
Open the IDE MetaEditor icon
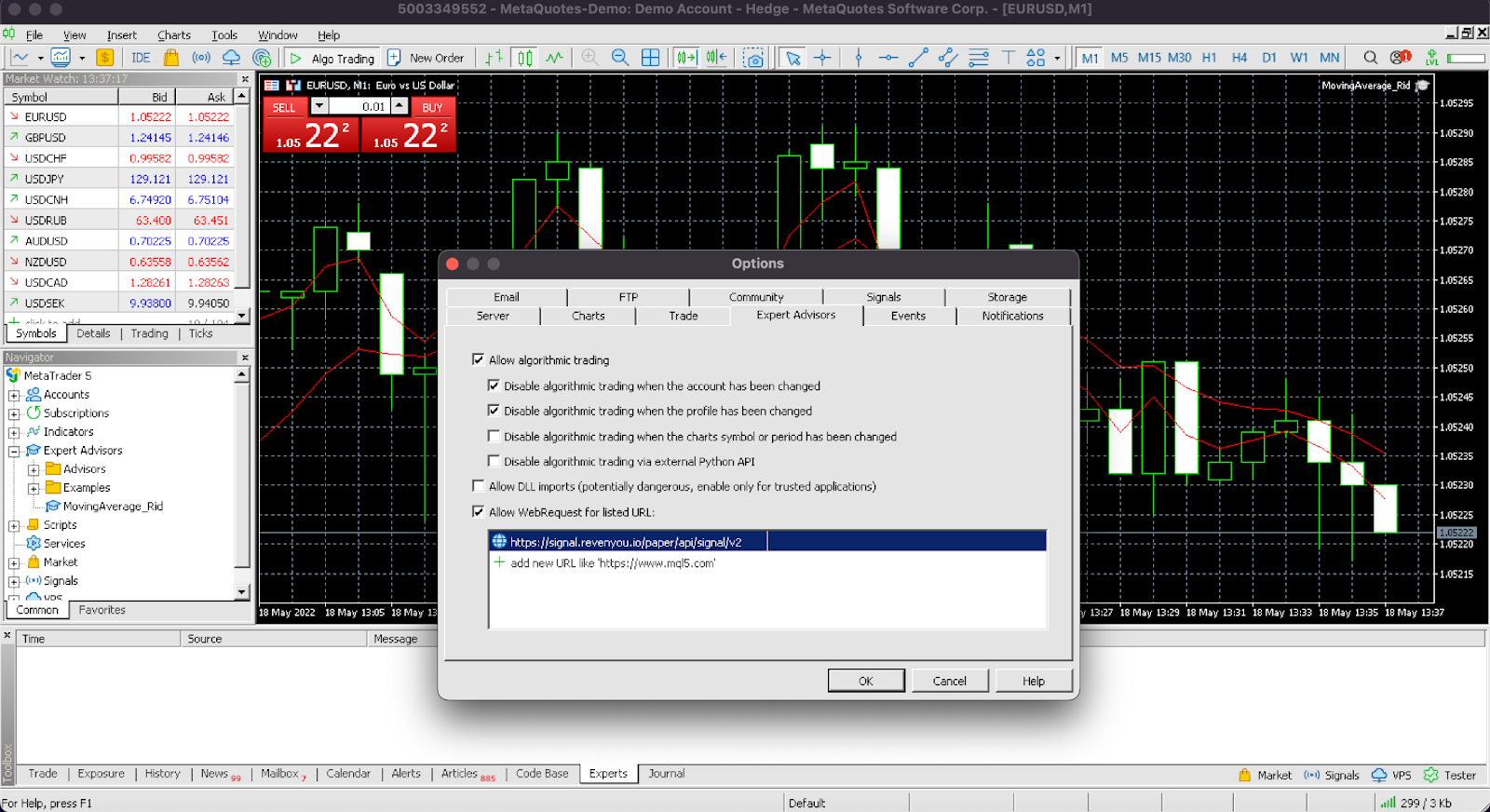point(141,58)
